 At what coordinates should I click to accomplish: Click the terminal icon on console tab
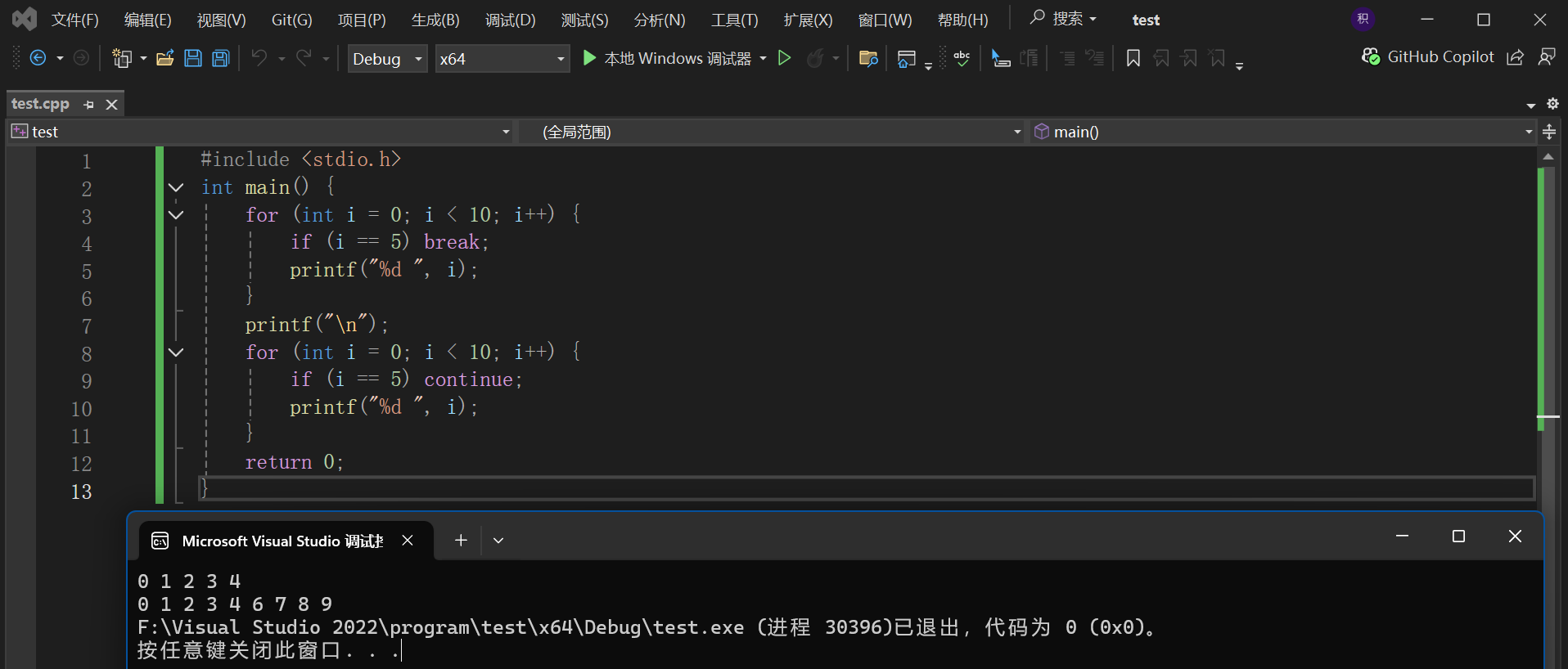[160, 541]
